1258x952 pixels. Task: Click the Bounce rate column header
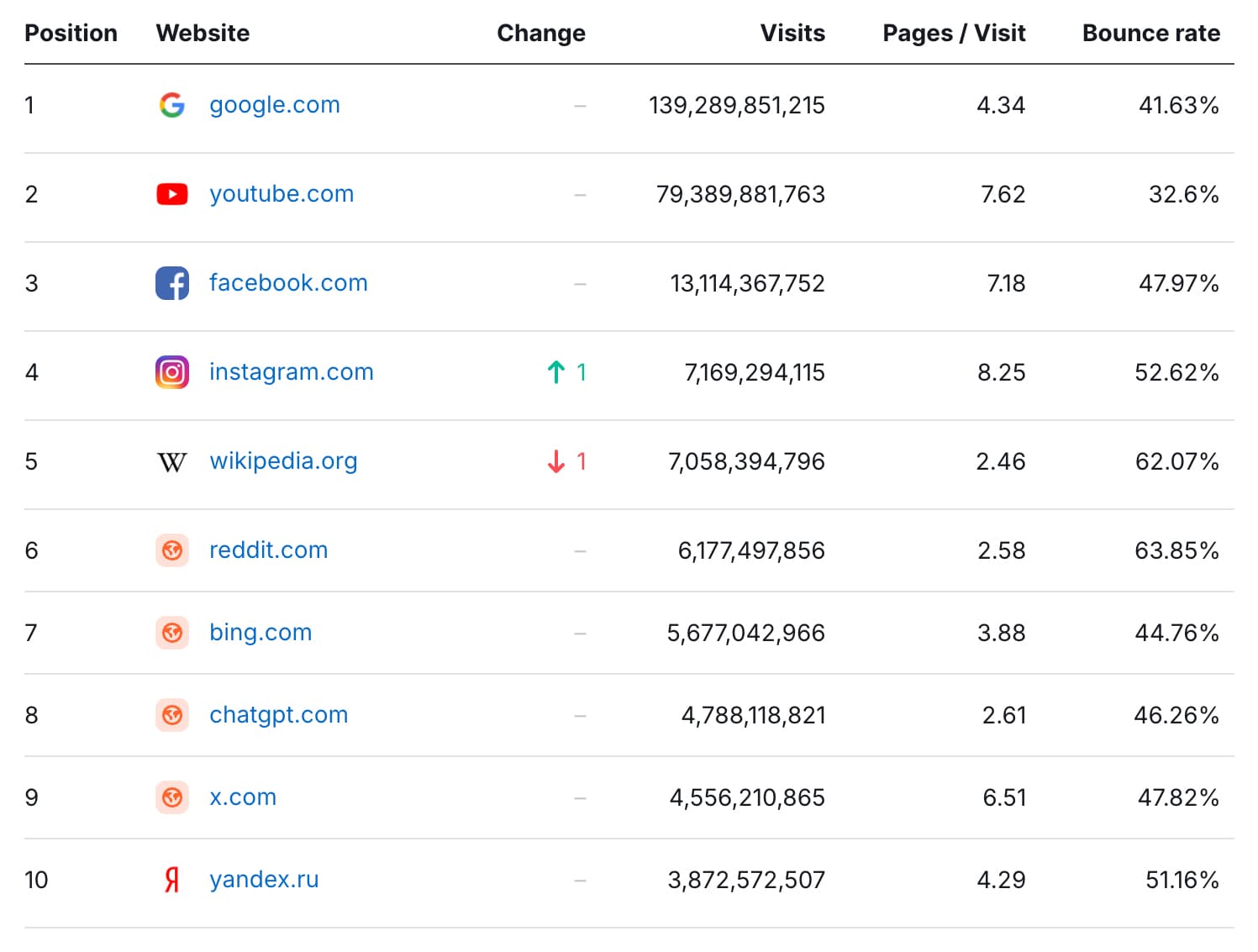[1151, 33]
